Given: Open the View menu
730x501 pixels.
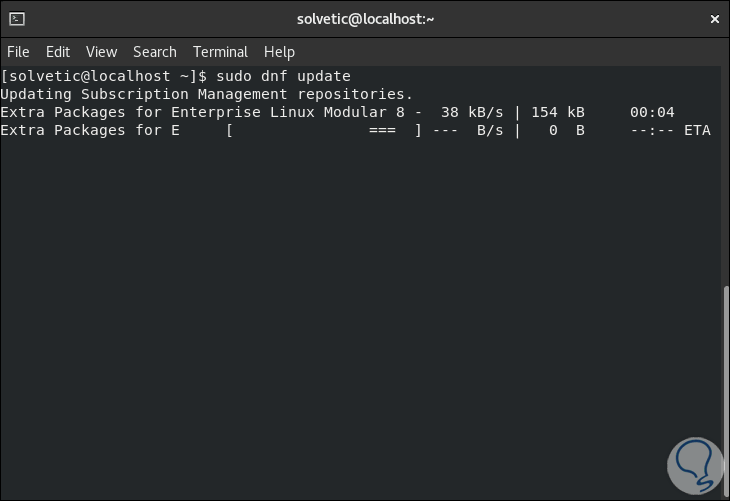Looking at the screenshot, I should (101, 52).
